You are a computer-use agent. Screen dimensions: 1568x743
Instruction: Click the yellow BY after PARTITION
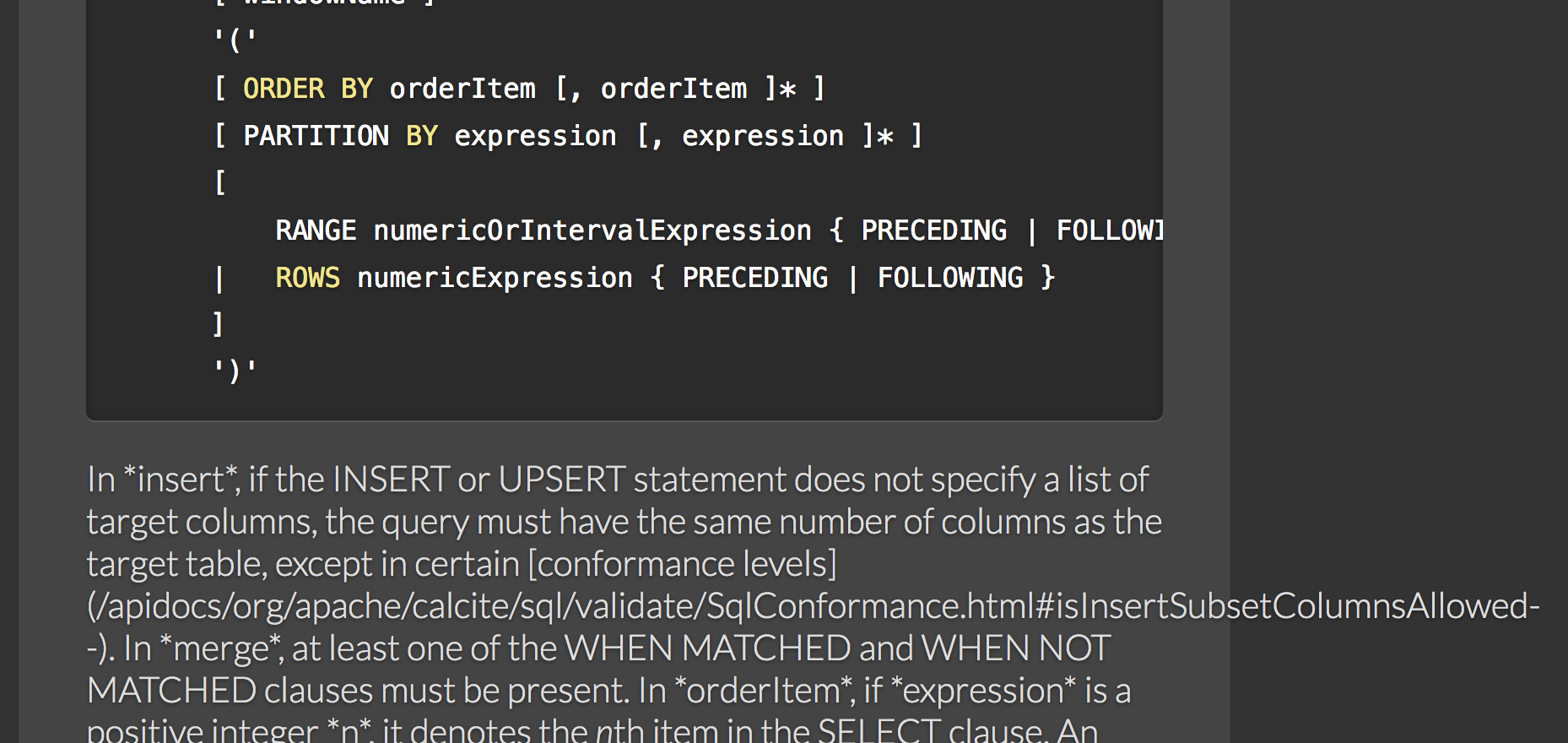click(x=421, y=136)
